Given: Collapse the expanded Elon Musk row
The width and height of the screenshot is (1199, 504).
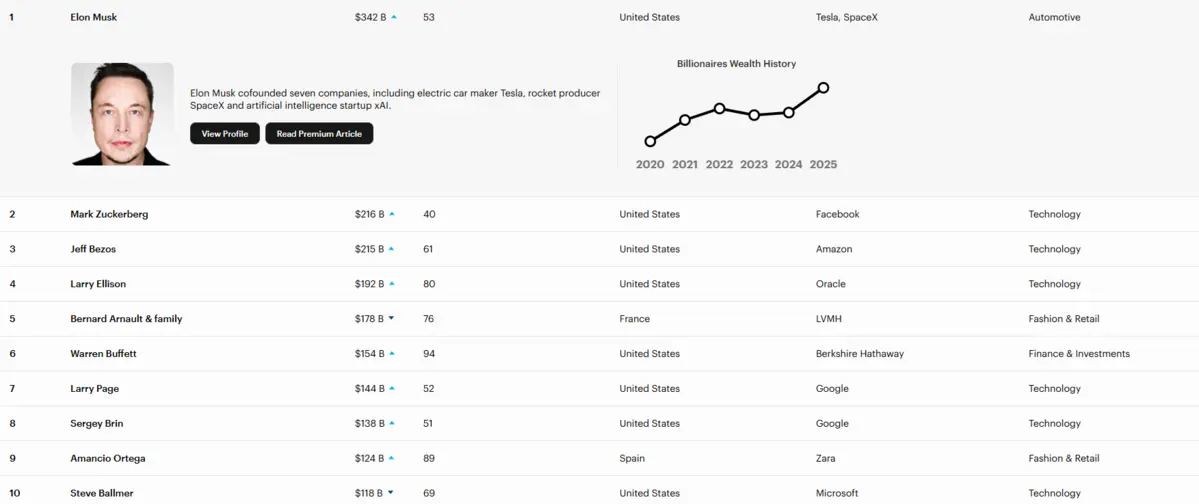Looking at the screenshot, I should pos(94,17).
